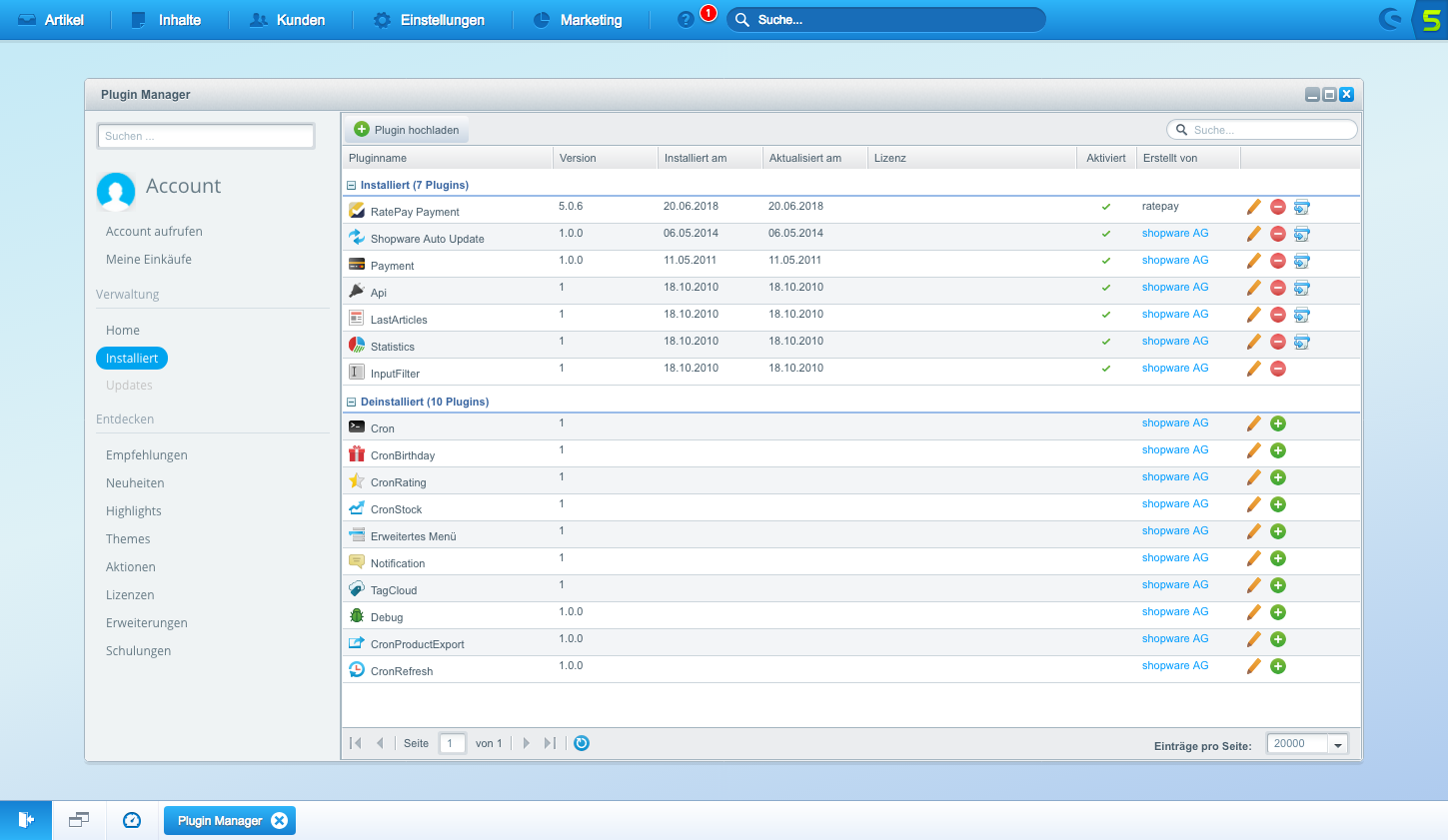Open the Artikel menu
Image resolution: width=1448 pixels, height=840 pixels.
51,20
